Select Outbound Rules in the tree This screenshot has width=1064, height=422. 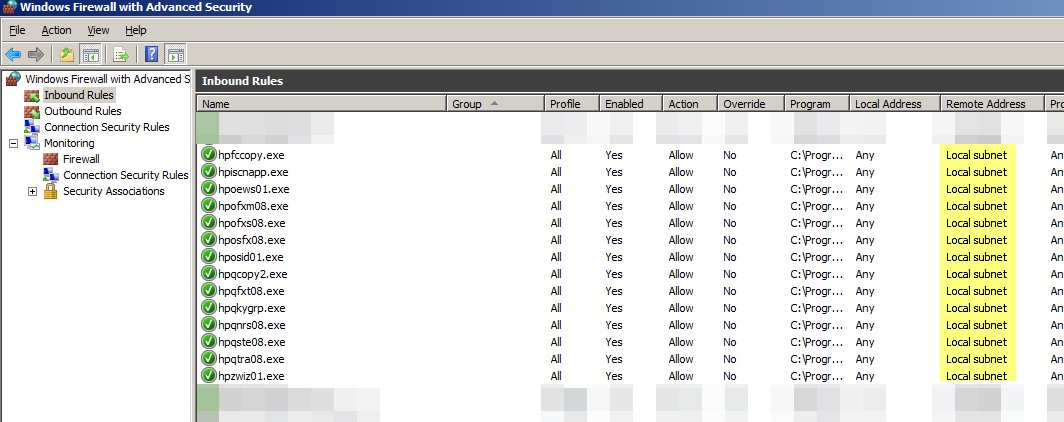(x=83, y=111)
